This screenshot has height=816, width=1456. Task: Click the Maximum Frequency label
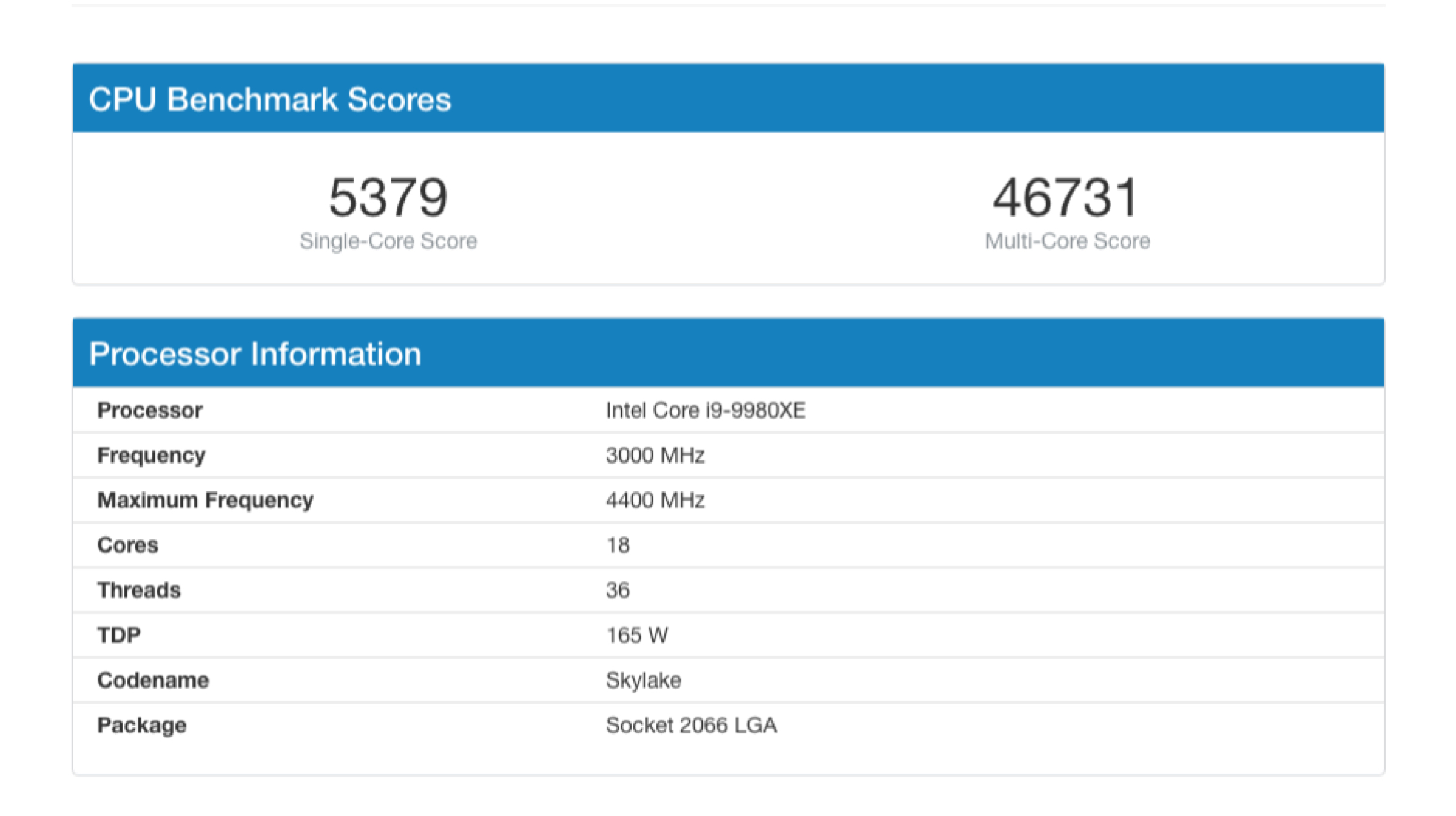205,501
